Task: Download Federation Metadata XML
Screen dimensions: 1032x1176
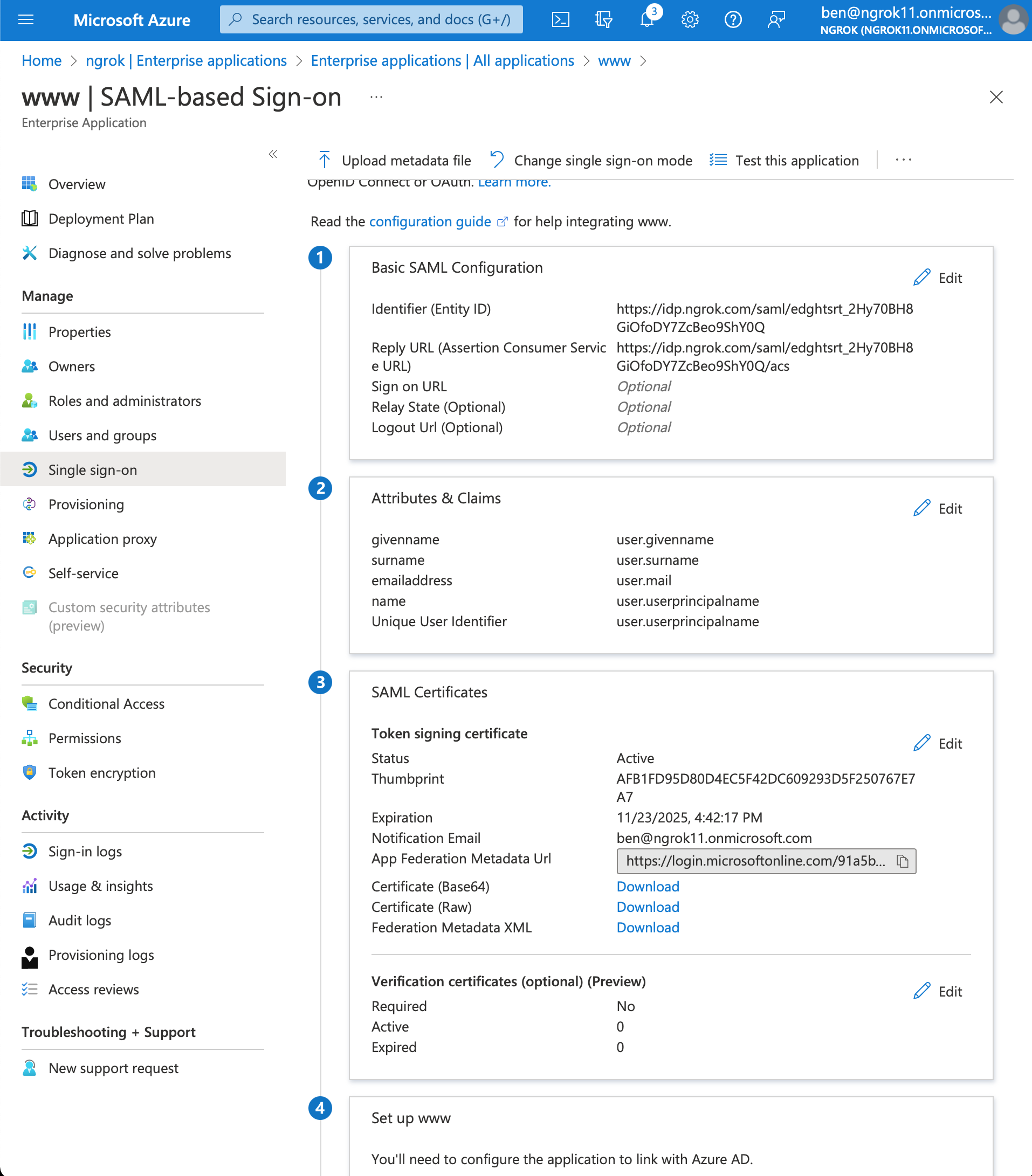Action: [x=648, y=928]
